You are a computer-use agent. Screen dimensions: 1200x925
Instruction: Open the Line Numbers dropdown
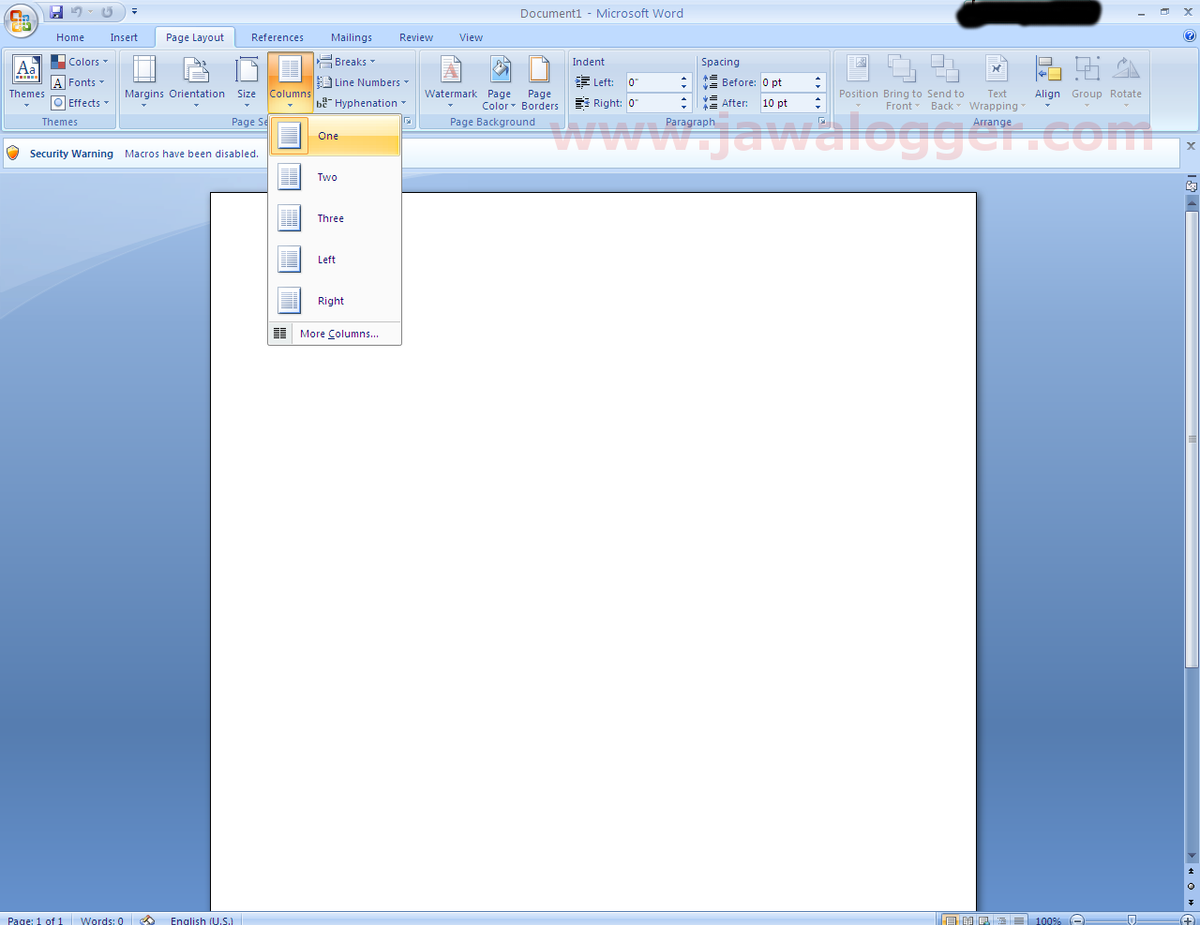tap(363, 83)
